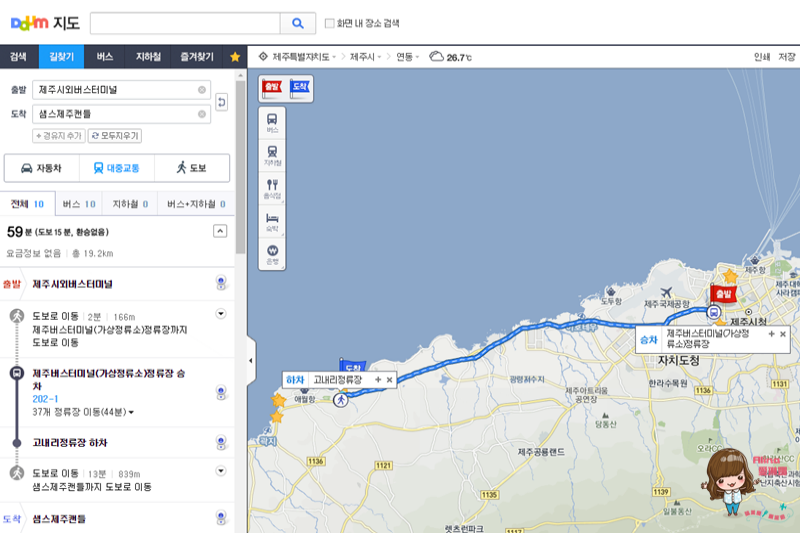Set blue arrival flag on map
The image size is (800, 533).
tap(299, 88)
